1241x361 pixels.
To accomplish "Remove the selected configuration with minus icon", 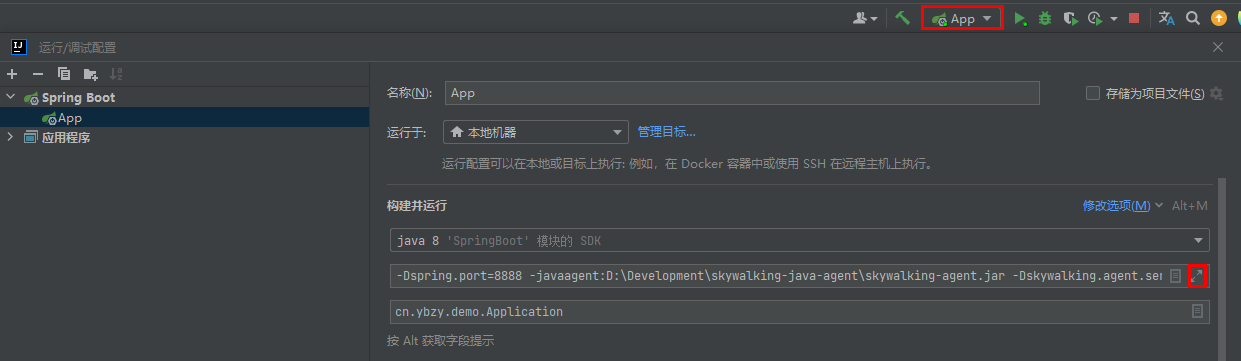I will tap(38, 74).
